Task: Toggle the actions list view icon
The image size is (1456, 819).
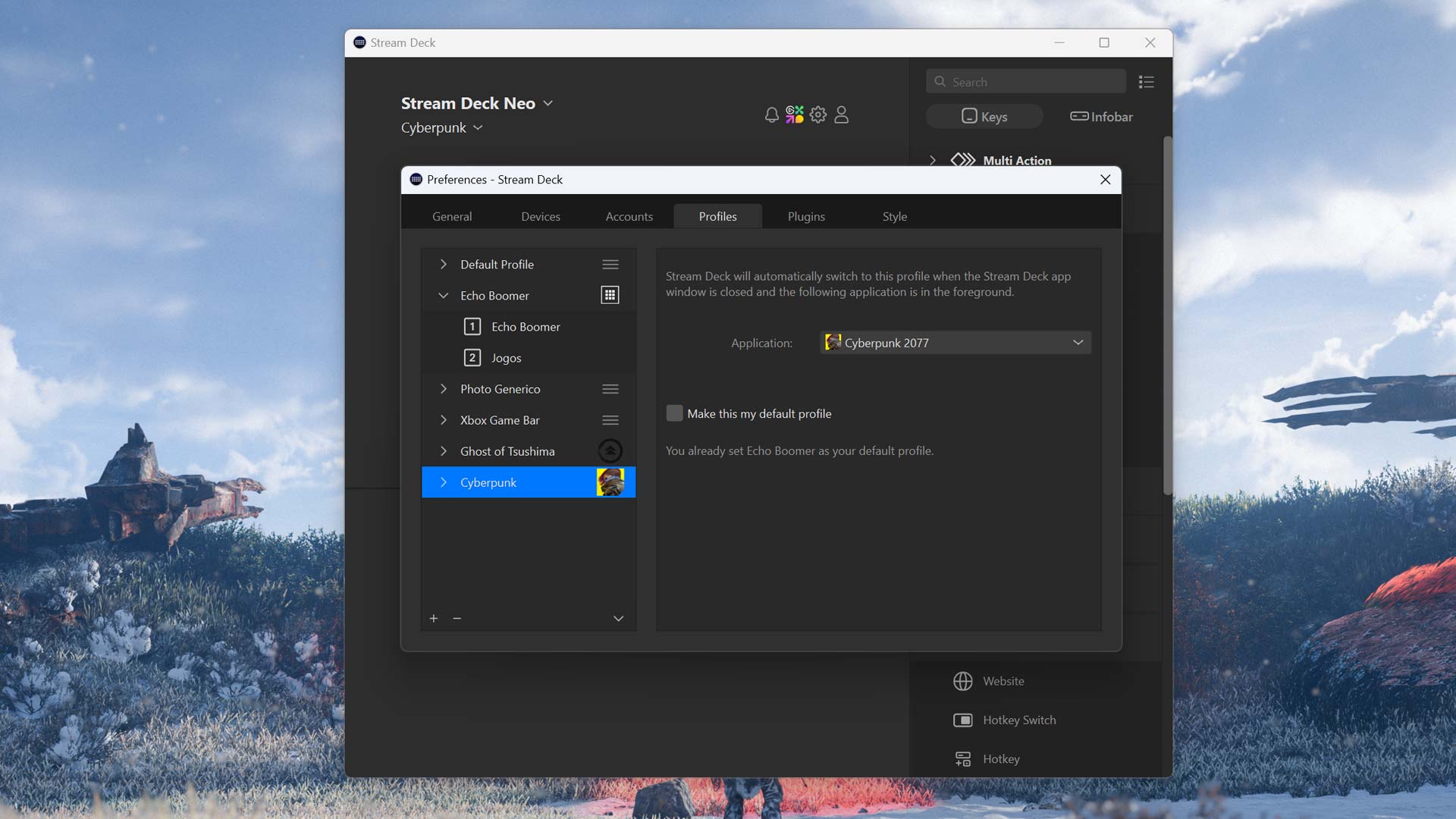Action: (1146, 82)
